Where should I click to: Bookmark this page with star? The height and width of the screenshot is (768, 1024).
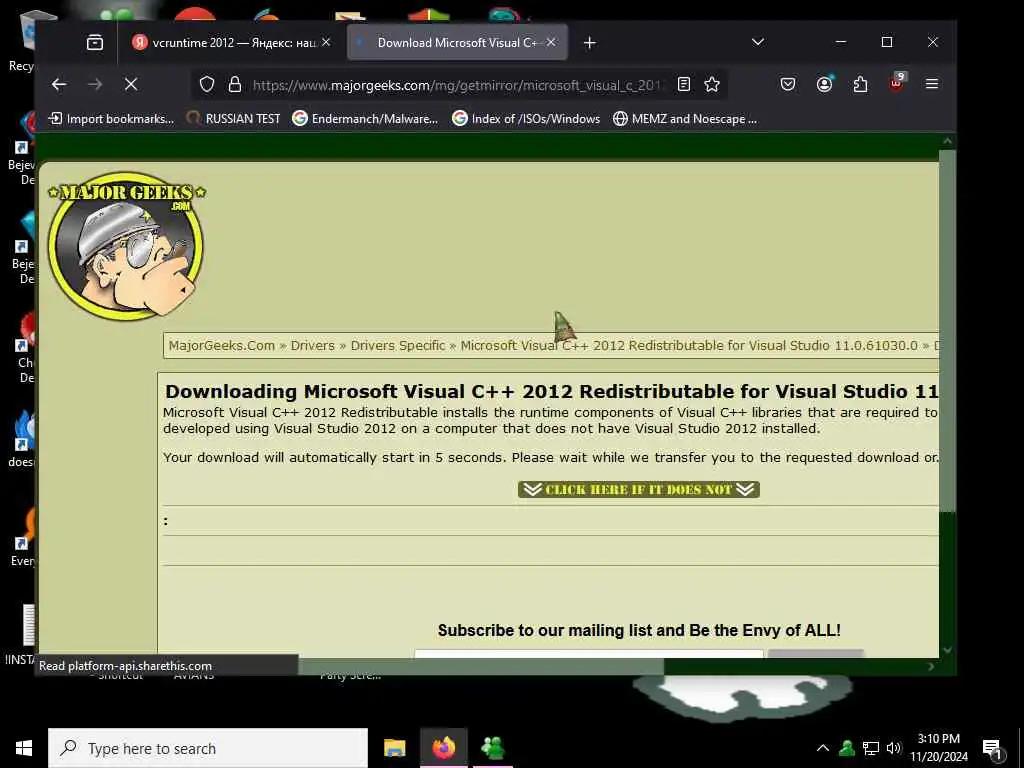tap(712, 84)
